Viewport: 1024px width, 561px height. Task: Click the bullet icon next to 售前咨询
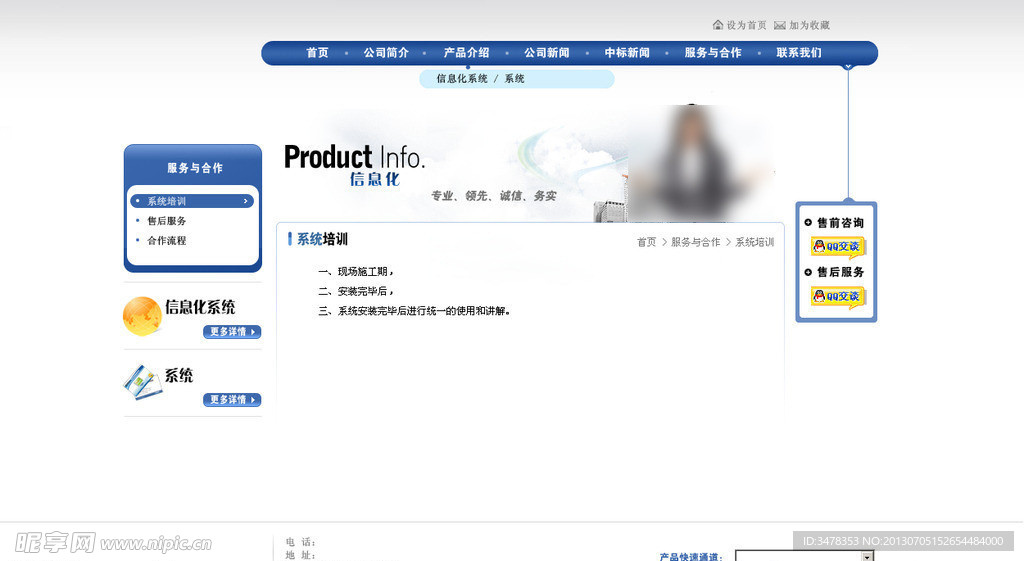point(808,223)
